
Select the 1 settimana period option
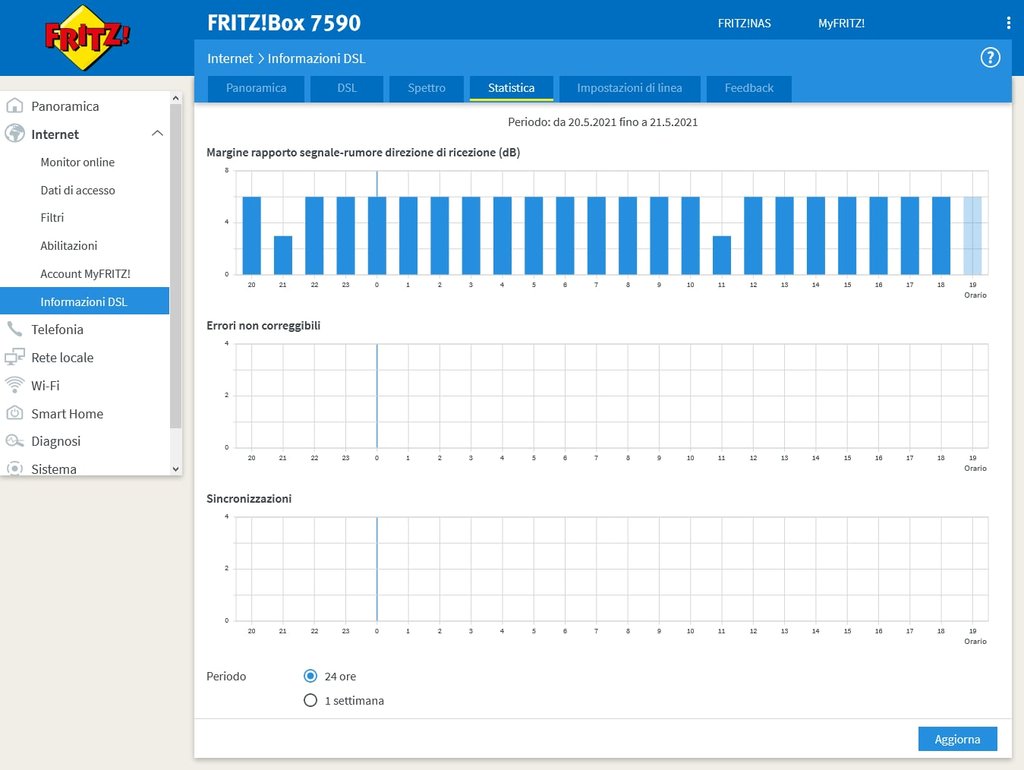click(x=310, y=700)
